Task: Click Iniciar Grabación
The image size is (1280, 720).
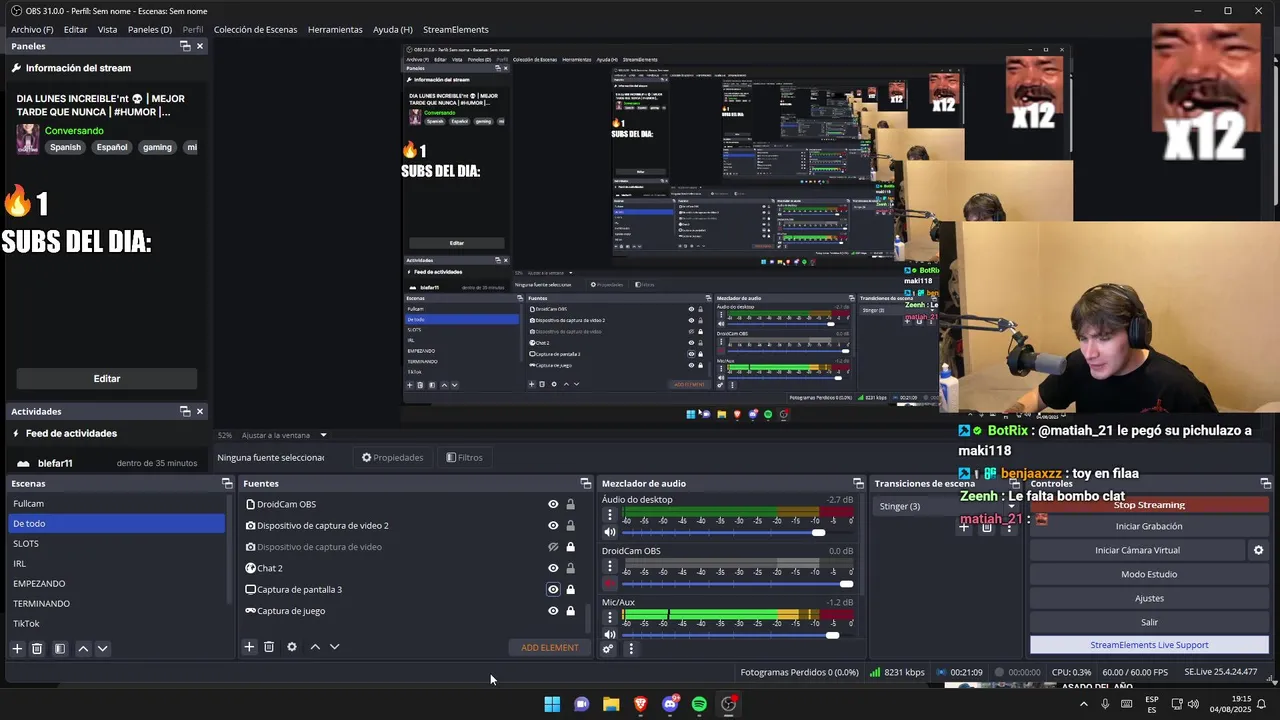Action: (1149, 526)
